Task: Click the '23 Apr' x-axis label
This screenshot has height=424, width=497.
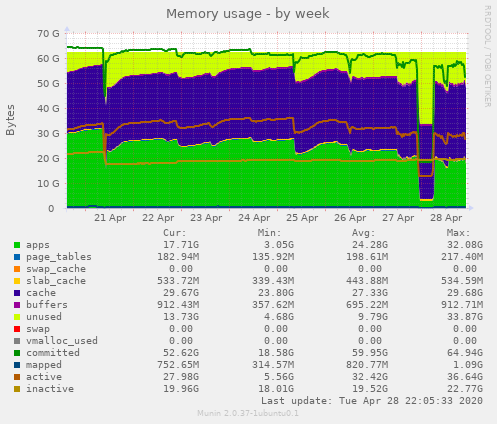Action: tap(206, 218)
